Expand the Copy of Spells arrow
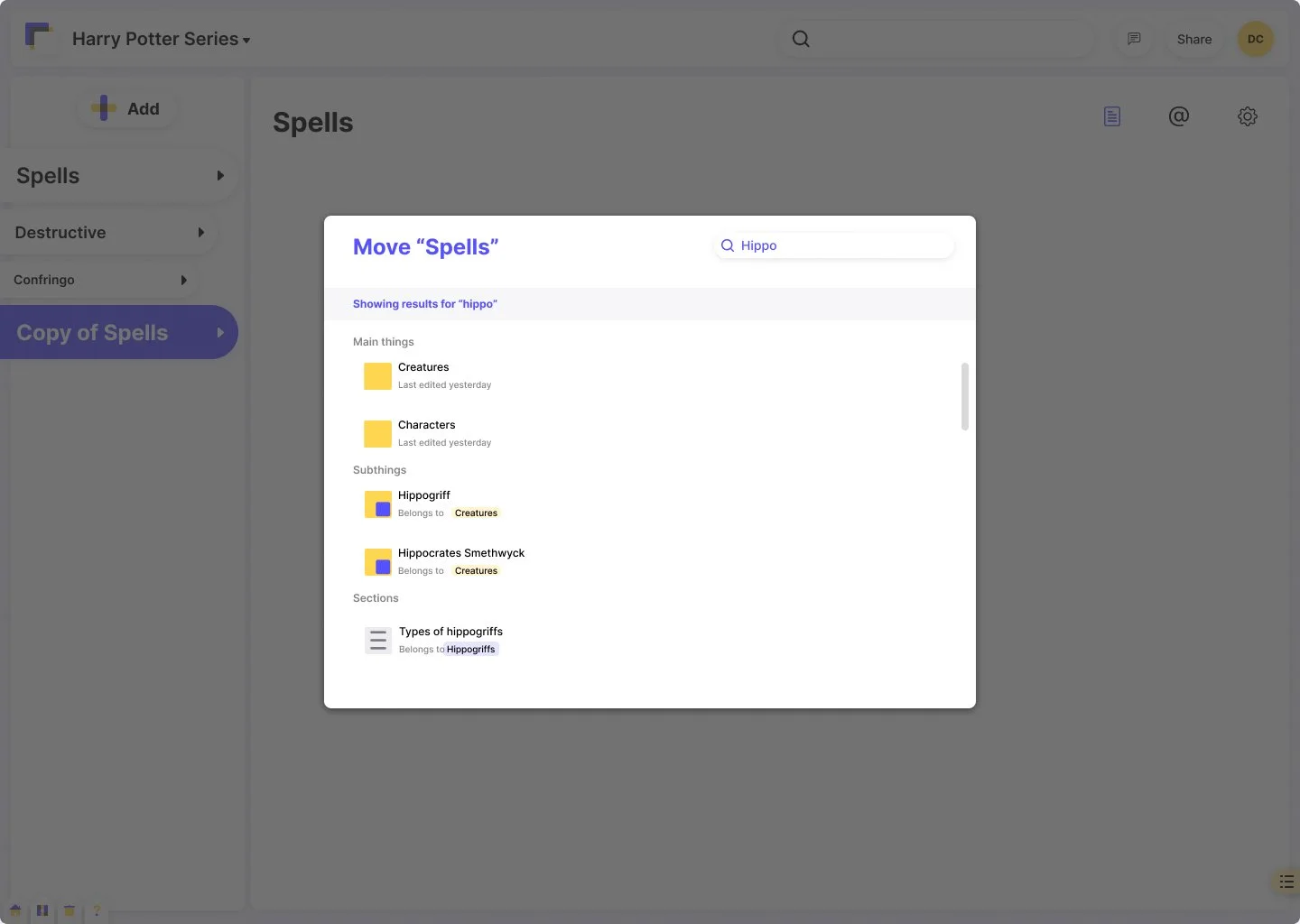The width and height of the screenshot is (1300, 924). coord(220,332)
